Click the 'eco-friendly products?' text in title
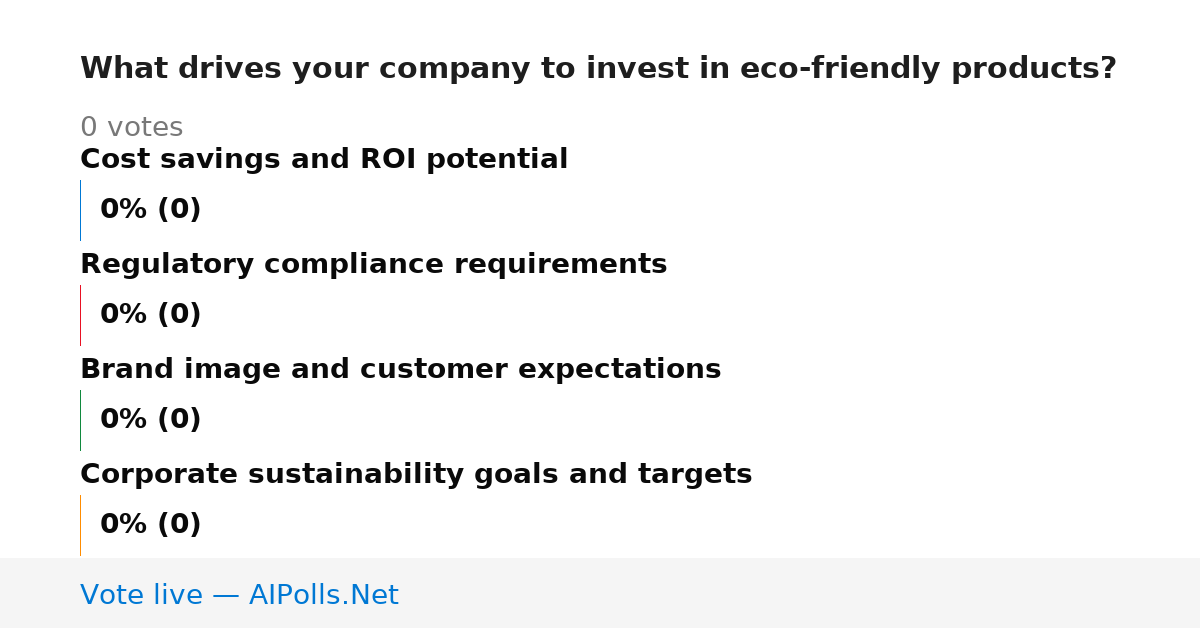 (928, 69)
